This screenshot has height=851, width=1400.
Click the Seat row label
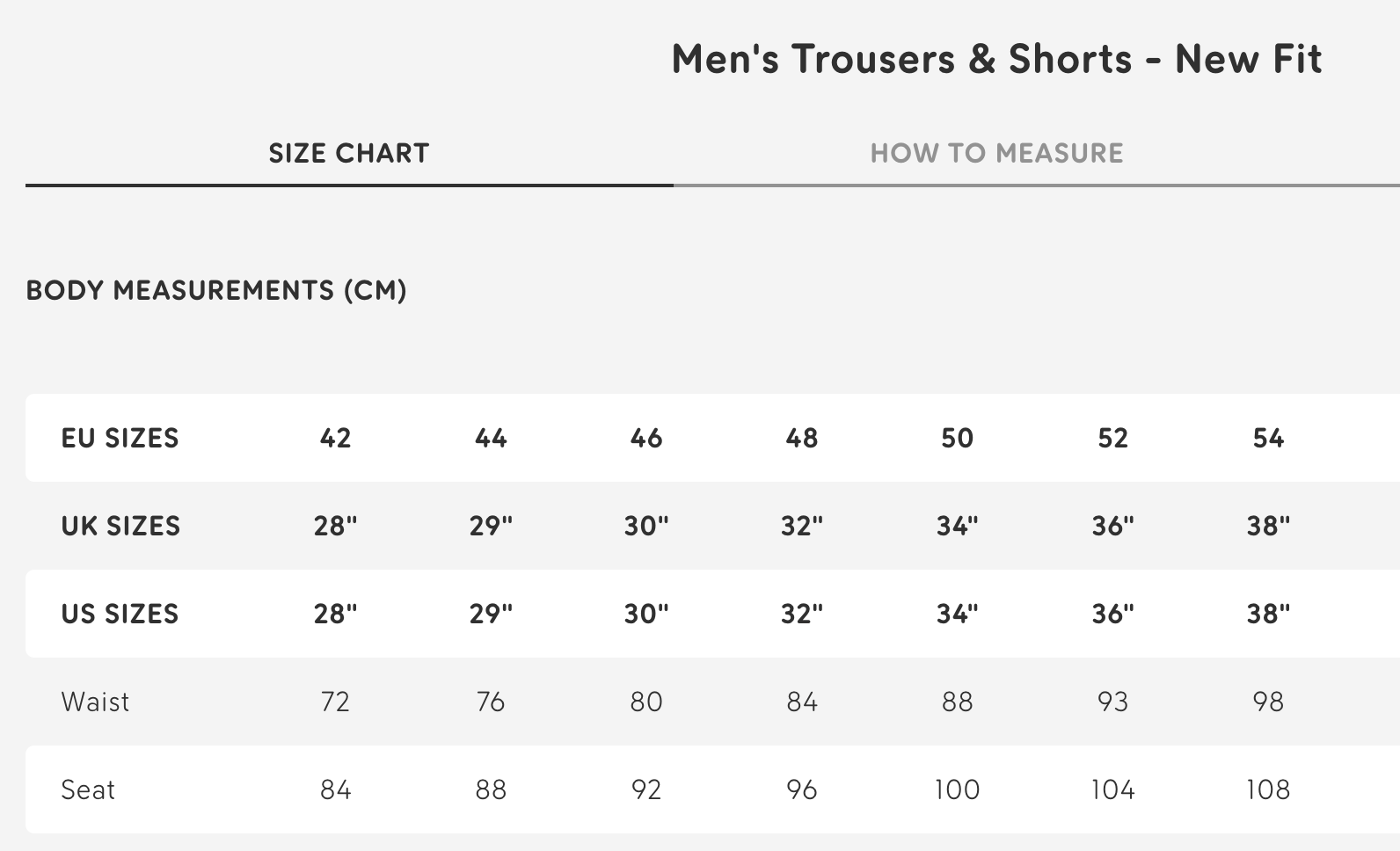click(87, 789)
